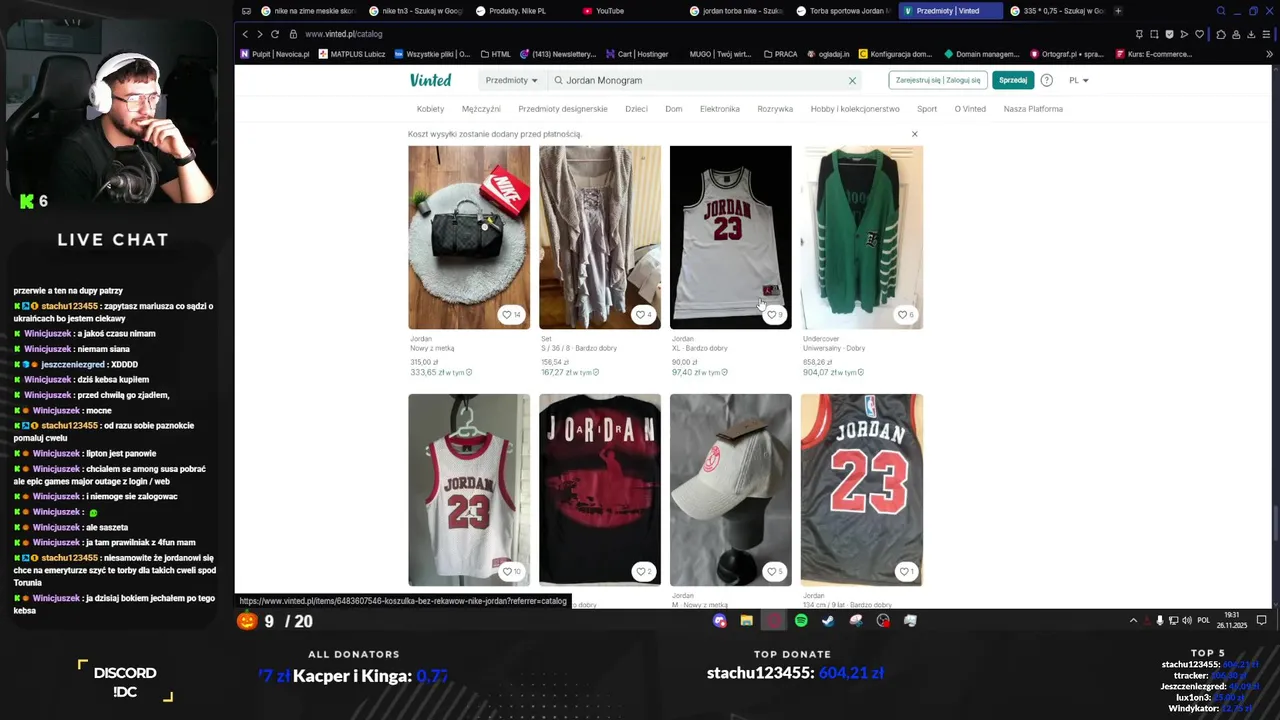Open the Pulpit | Navoica.pl bookmark
The width and height of the screenshot is (1280, 720).
[x=275, y=54]
